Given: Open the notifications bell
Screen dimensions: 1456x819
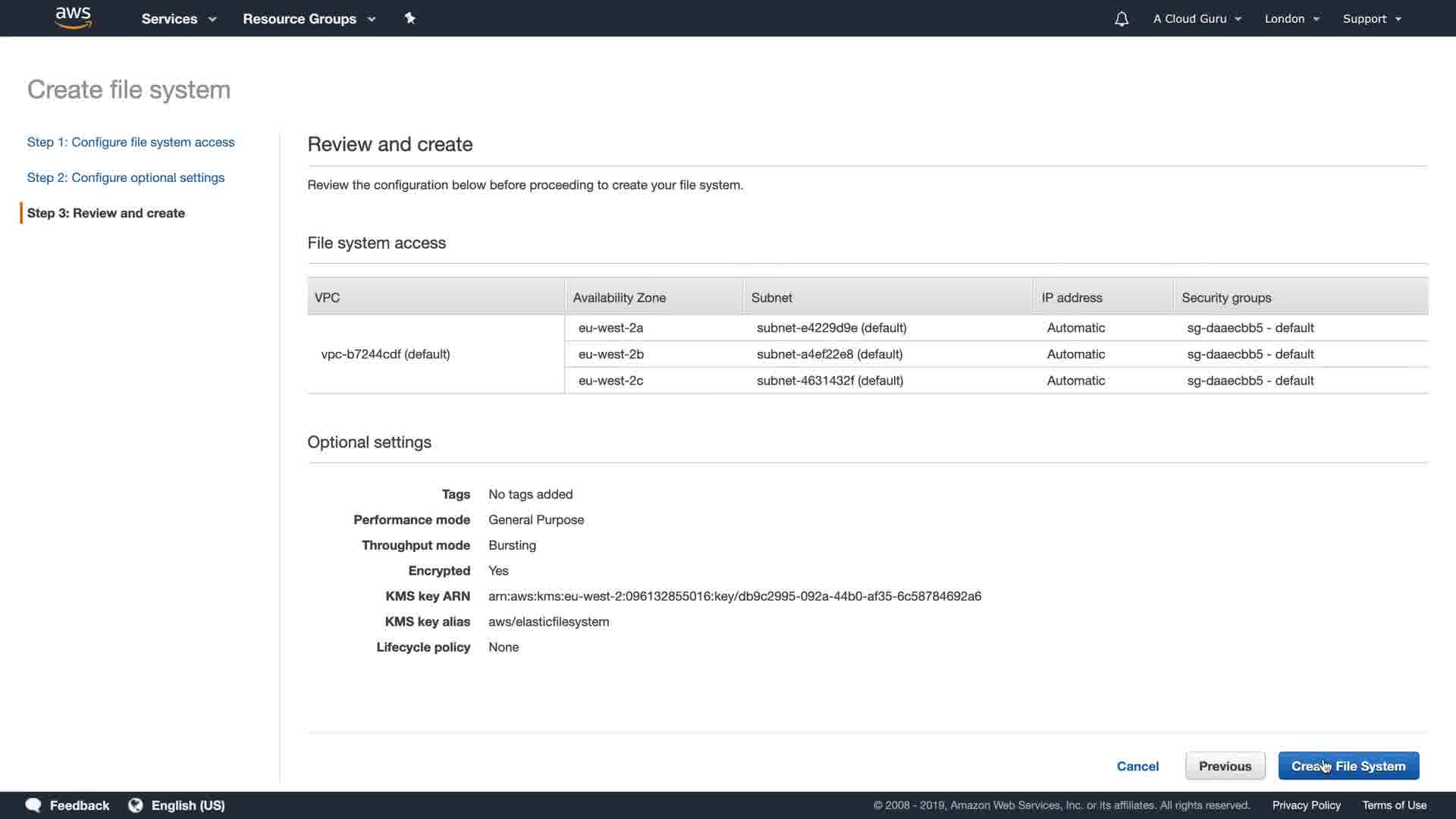Looking at the screenshot, I should 1121,19.
